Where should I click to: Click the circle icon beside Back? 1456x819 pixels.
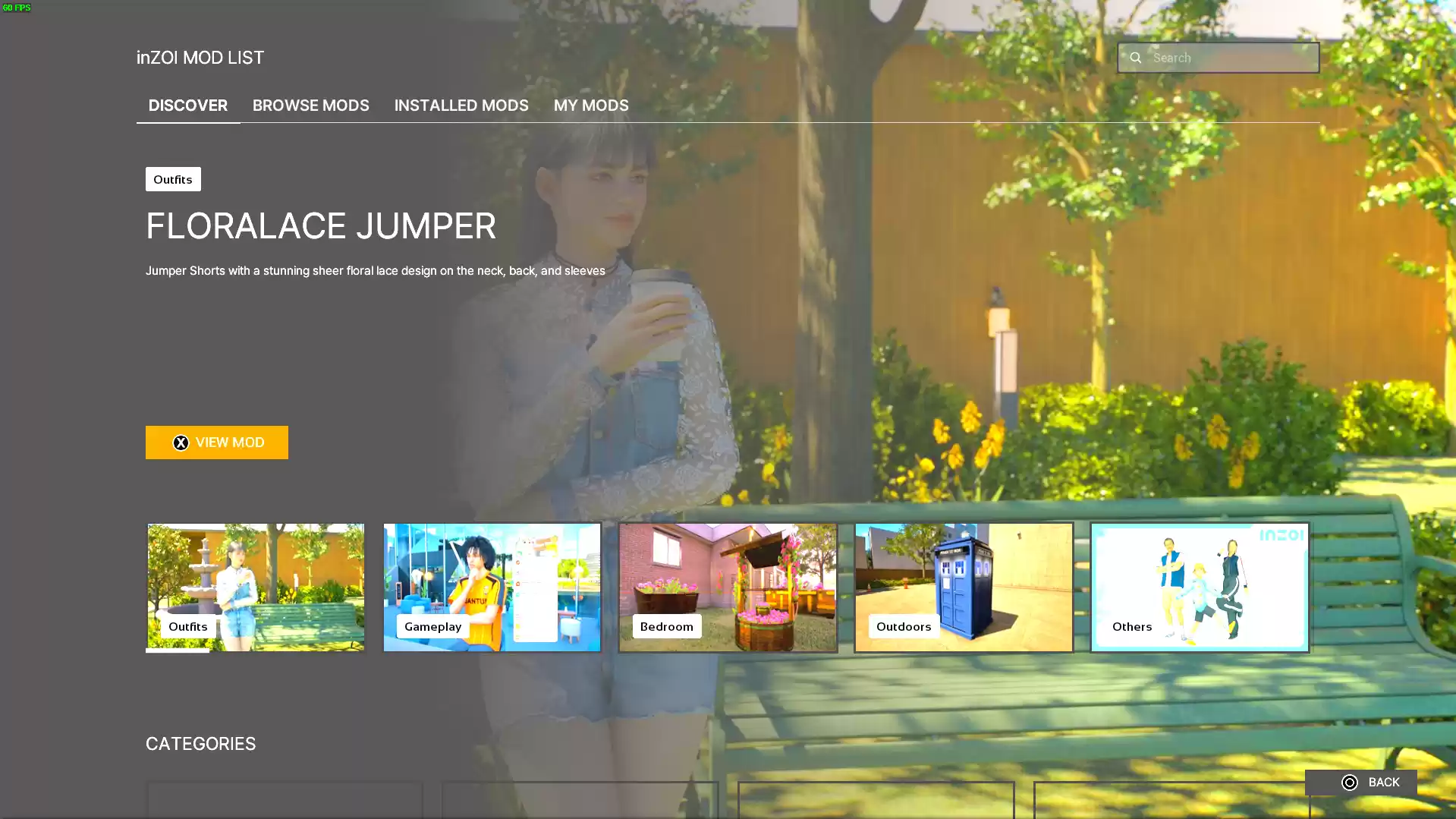1349,783
